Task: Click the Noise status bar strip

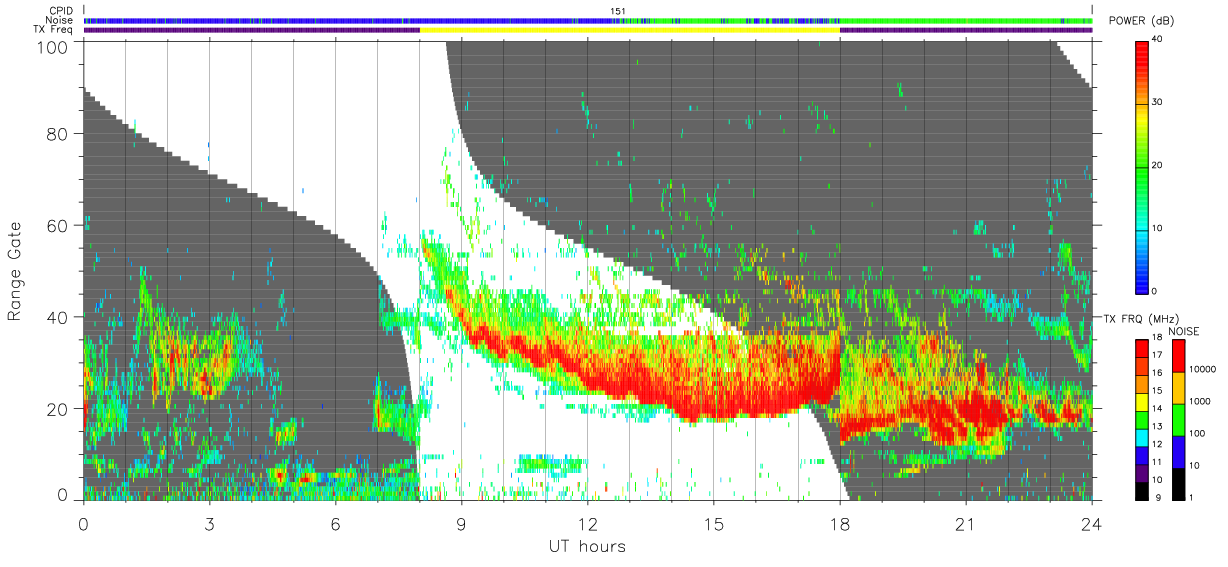Action: (588, 20)
